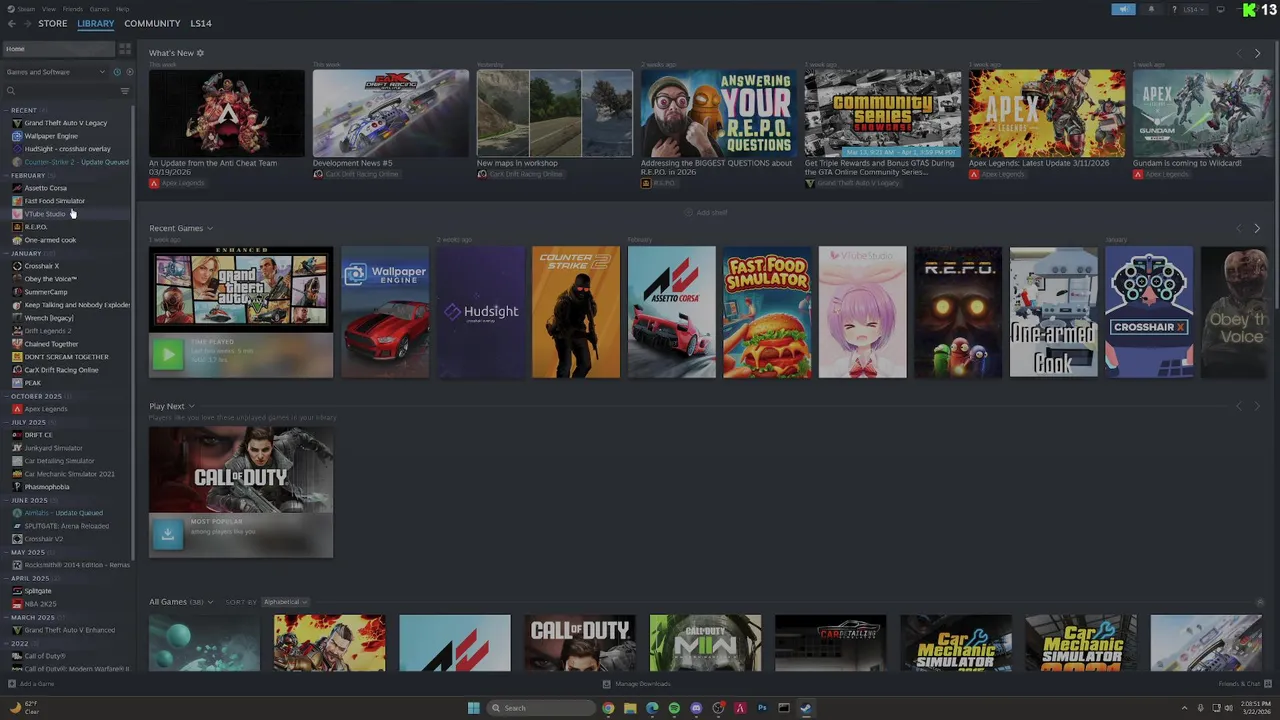Screen dimensions: 1280x720
Task: Open Chrome from Windows taskbar
Action: (608, 708)
